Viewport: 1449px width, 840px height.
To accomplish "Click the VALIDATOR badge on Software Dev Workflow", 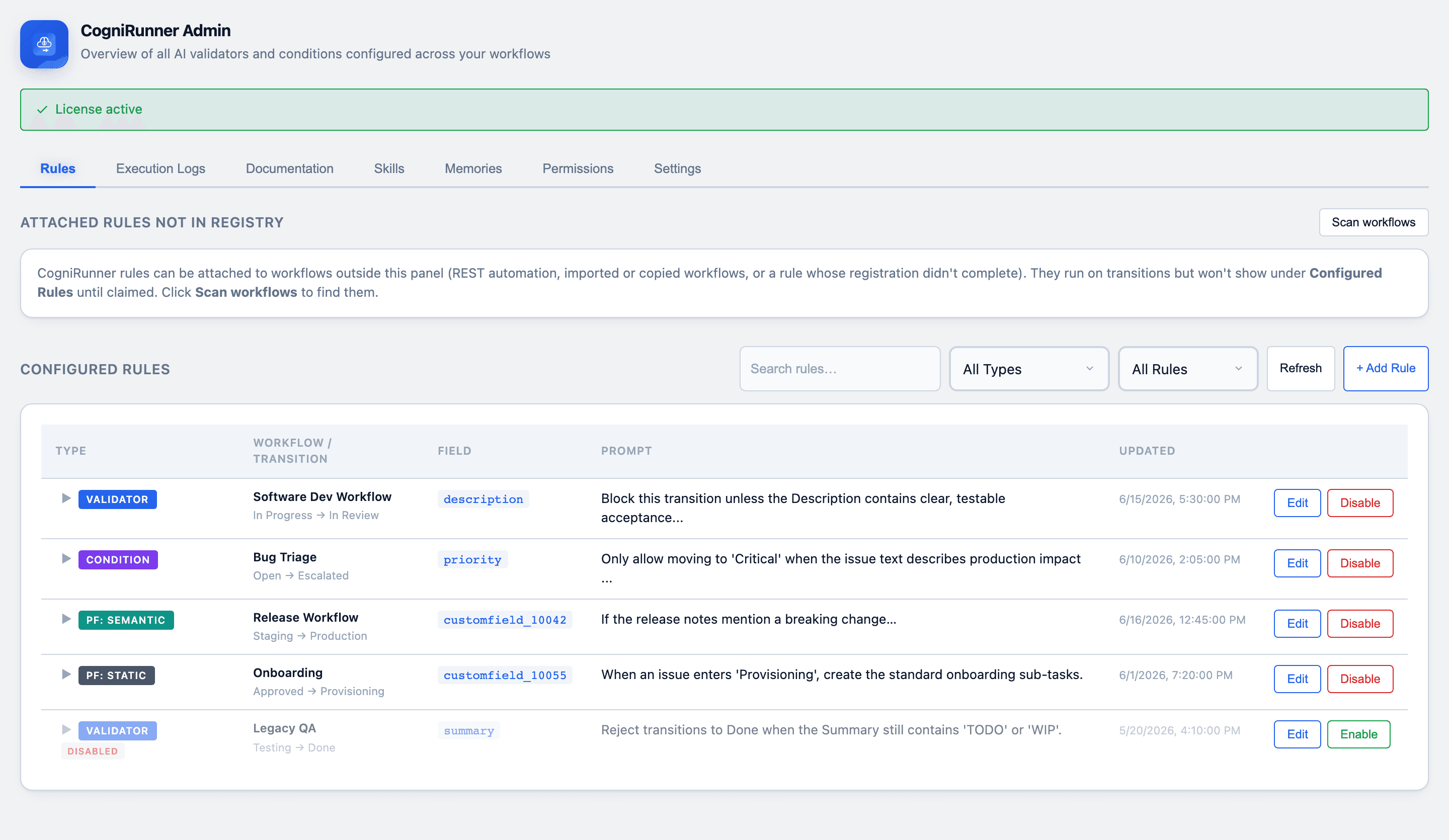I will [x=117, y=499].
